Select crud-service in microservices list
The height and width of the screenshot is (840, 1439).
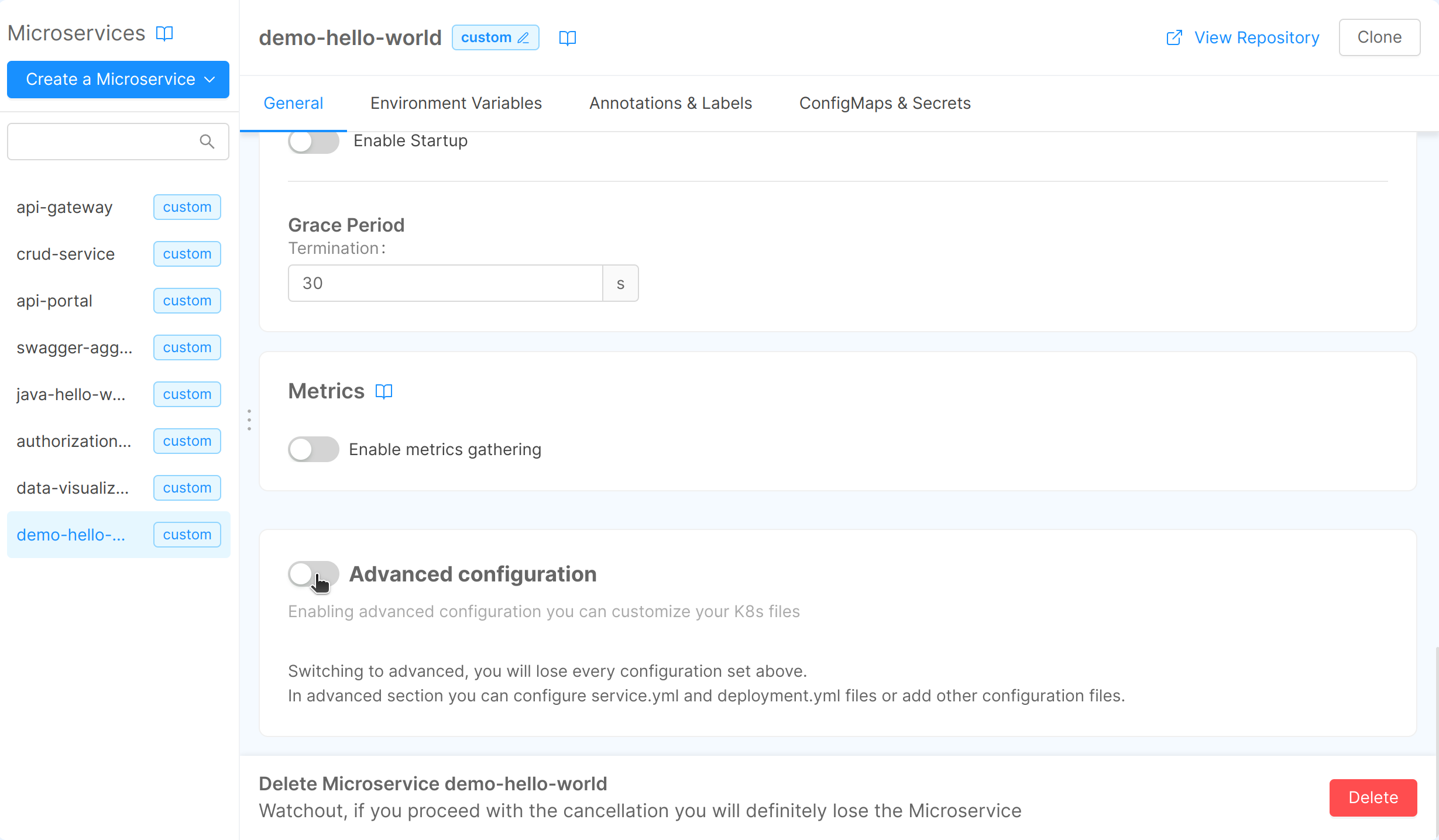pos(66,254)
